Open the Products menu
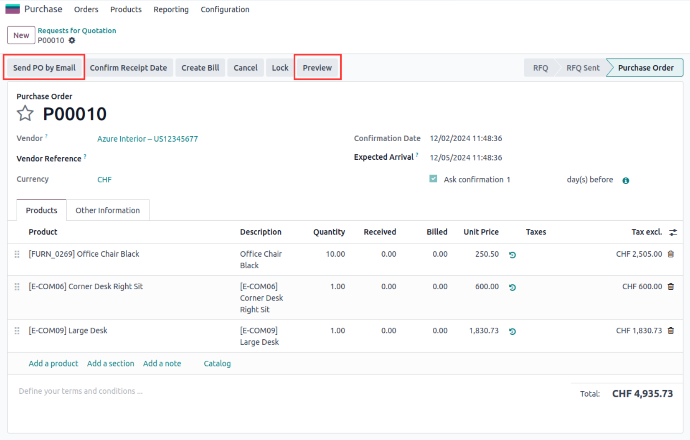 [x=126, y=9]
